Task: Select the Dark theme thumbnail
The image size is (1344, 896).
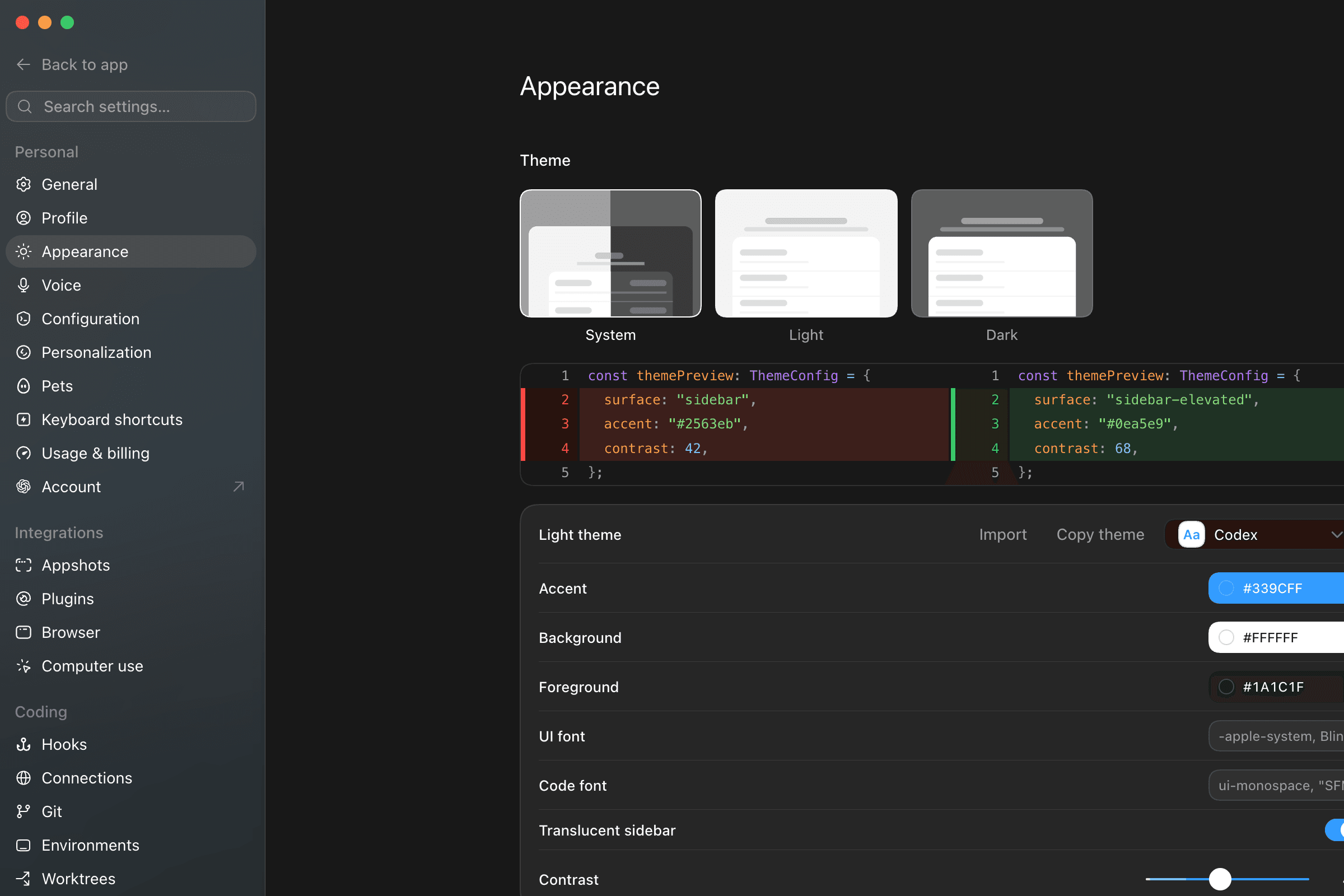Action: tap(1002, 253)
